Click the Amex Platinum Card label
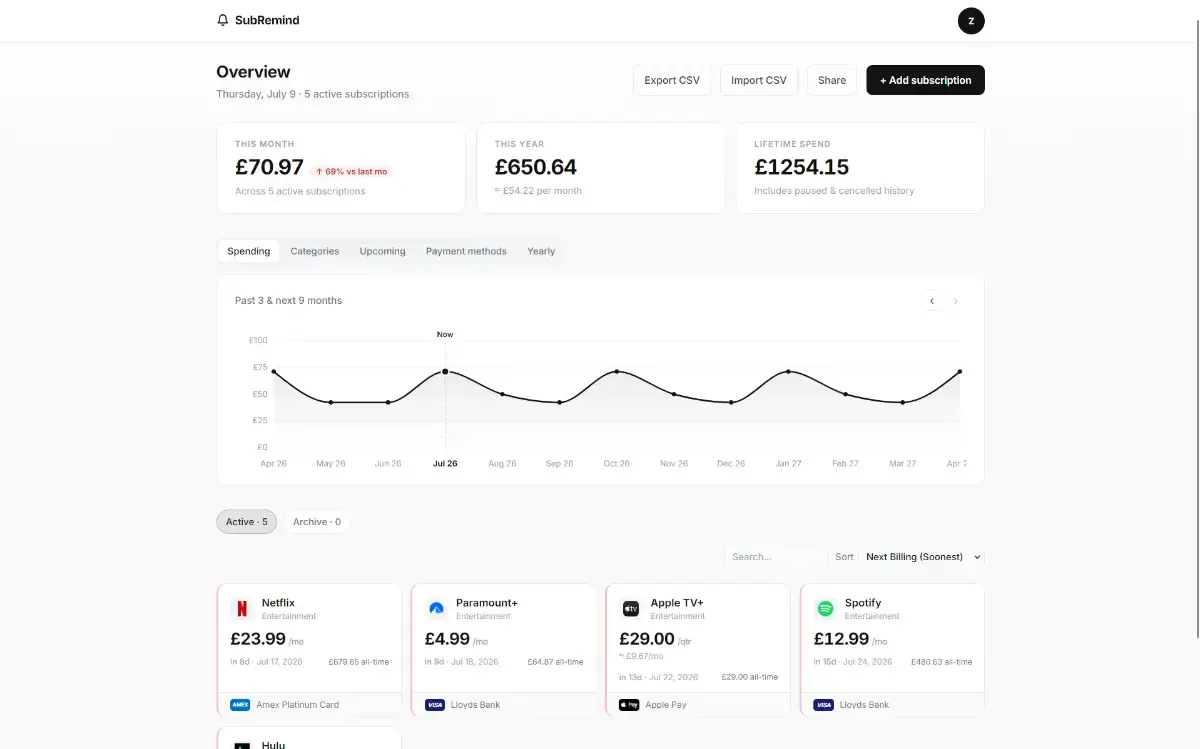 297,705
